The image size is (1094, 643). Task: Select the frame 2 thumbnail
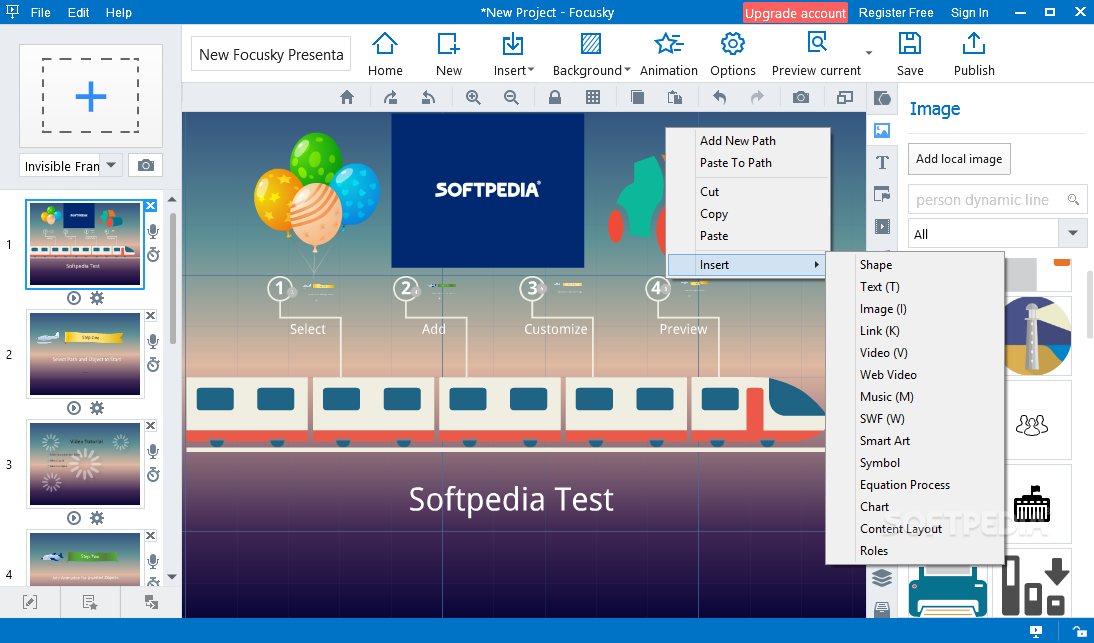tap(85, 354)
